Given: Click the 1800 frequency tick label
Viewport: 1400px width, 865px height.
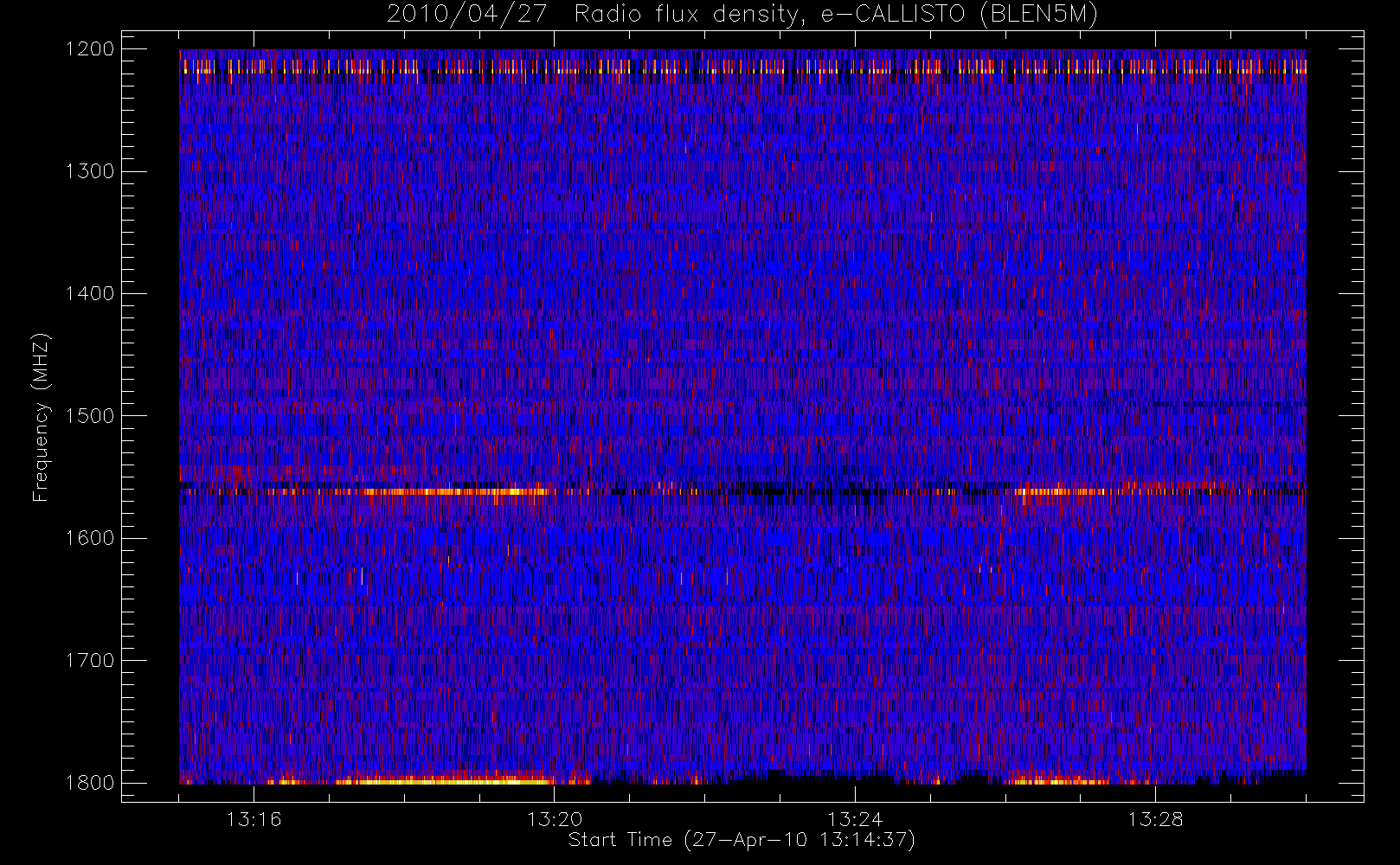Looking at the screenshot, I should [x=90, y=783].
